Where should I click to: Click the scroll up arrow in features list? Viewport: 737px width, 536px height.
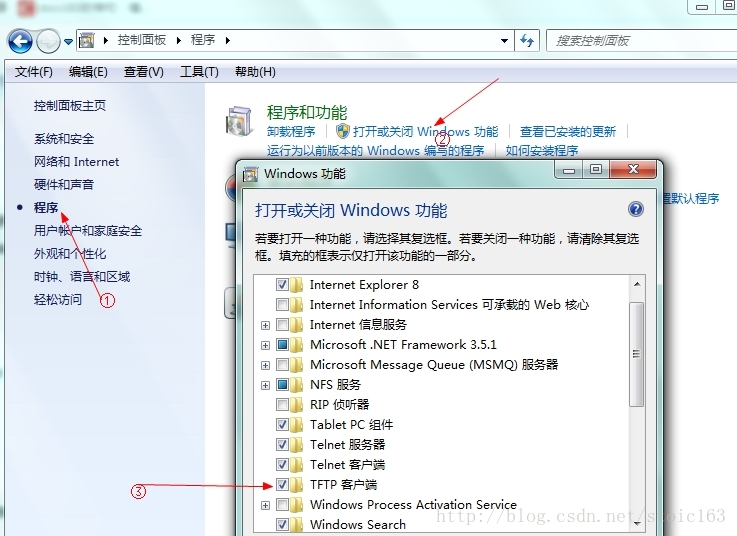click(637, 284)
